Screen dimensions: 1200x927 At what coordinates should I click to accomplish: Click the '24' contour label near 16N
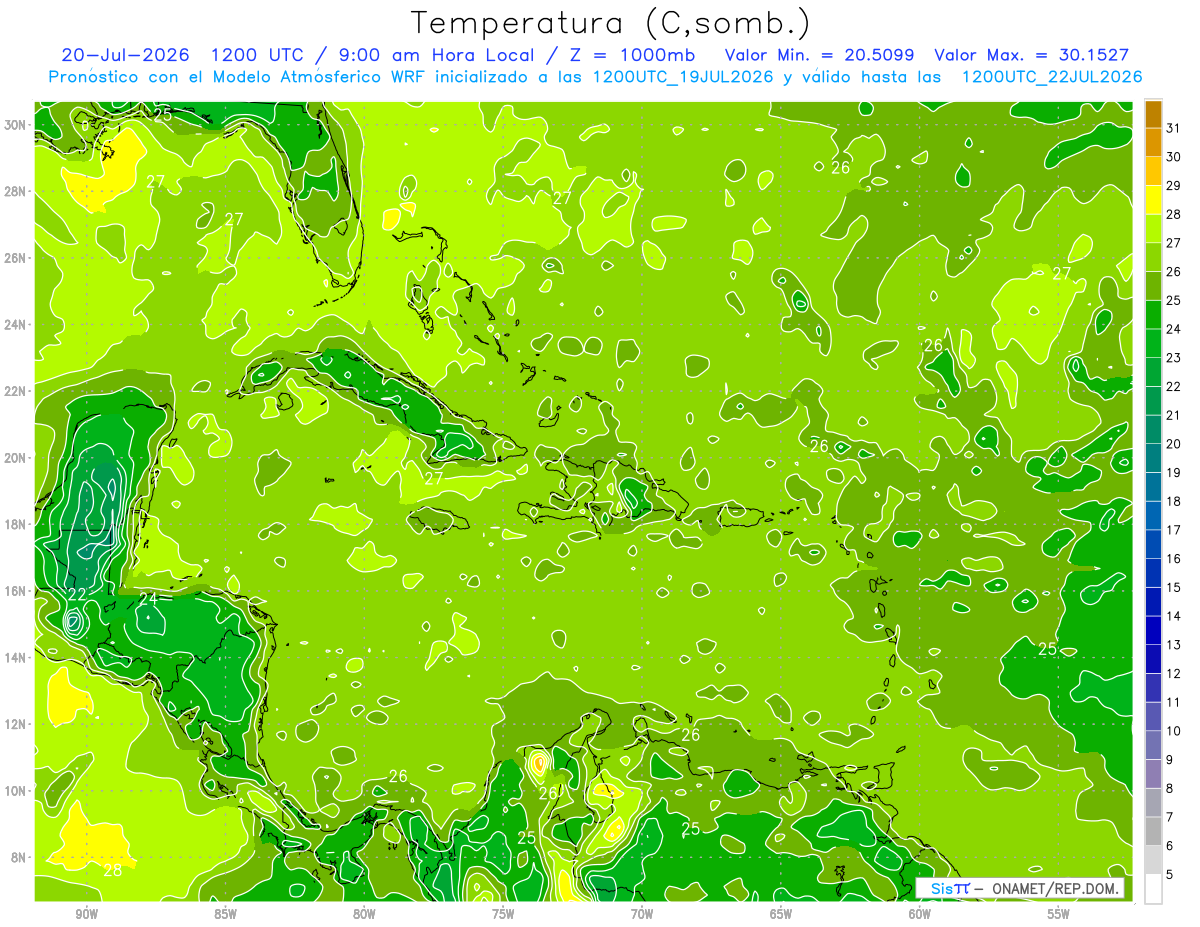tap(148, 599)
